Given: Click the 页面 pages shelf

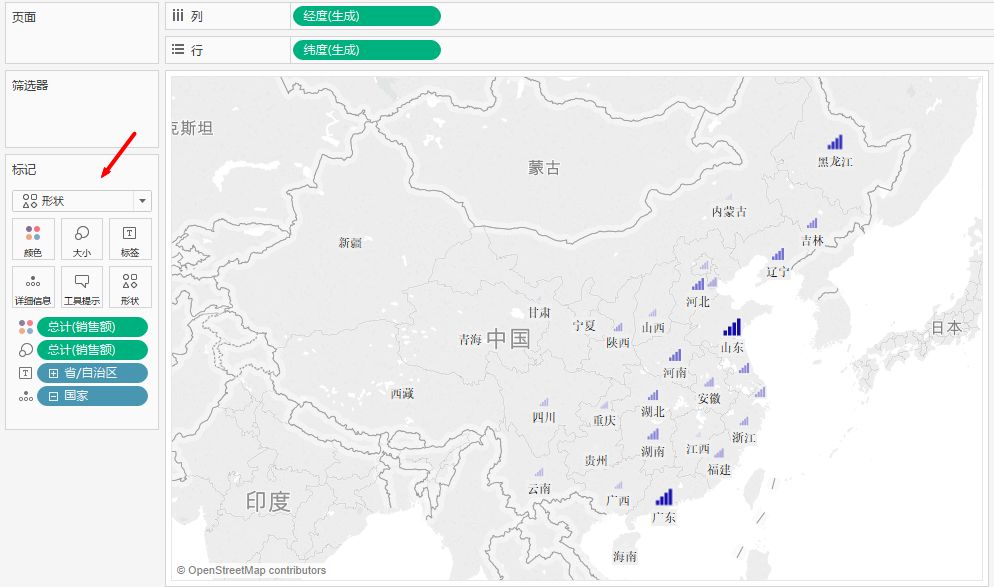Looking at the screenshot, I should click(x=82, y=33).
